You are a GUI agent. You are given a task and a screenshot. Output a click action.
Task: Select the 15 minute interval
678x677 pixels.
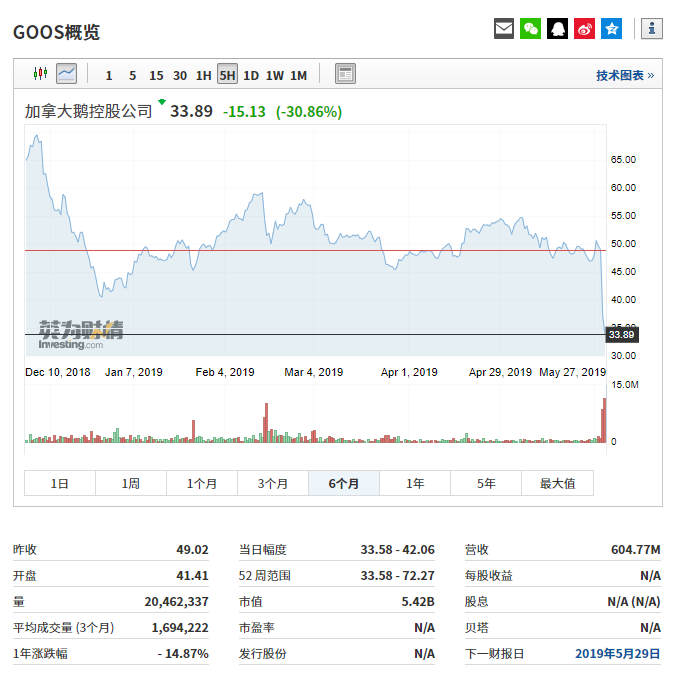click(156, 76)
